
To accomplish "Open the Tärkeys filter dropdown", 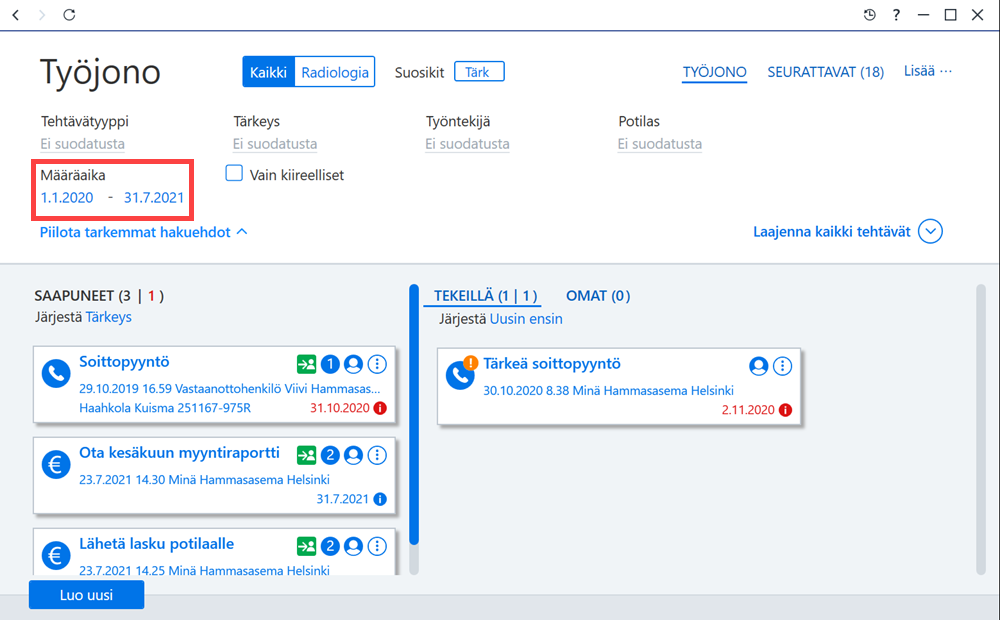I will (x=275, y=144).
